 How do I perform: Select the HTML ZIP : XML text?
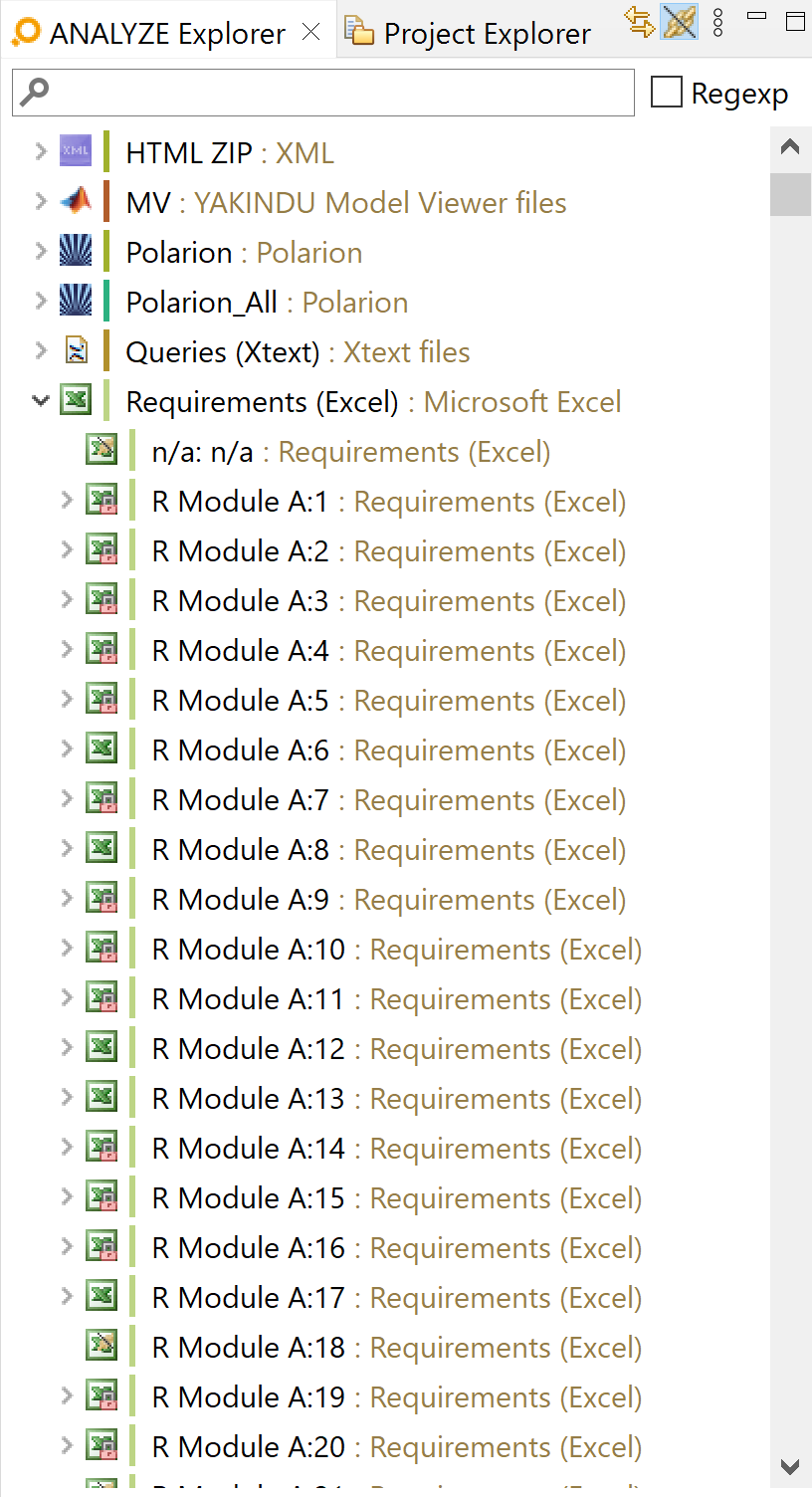(230, 153)
